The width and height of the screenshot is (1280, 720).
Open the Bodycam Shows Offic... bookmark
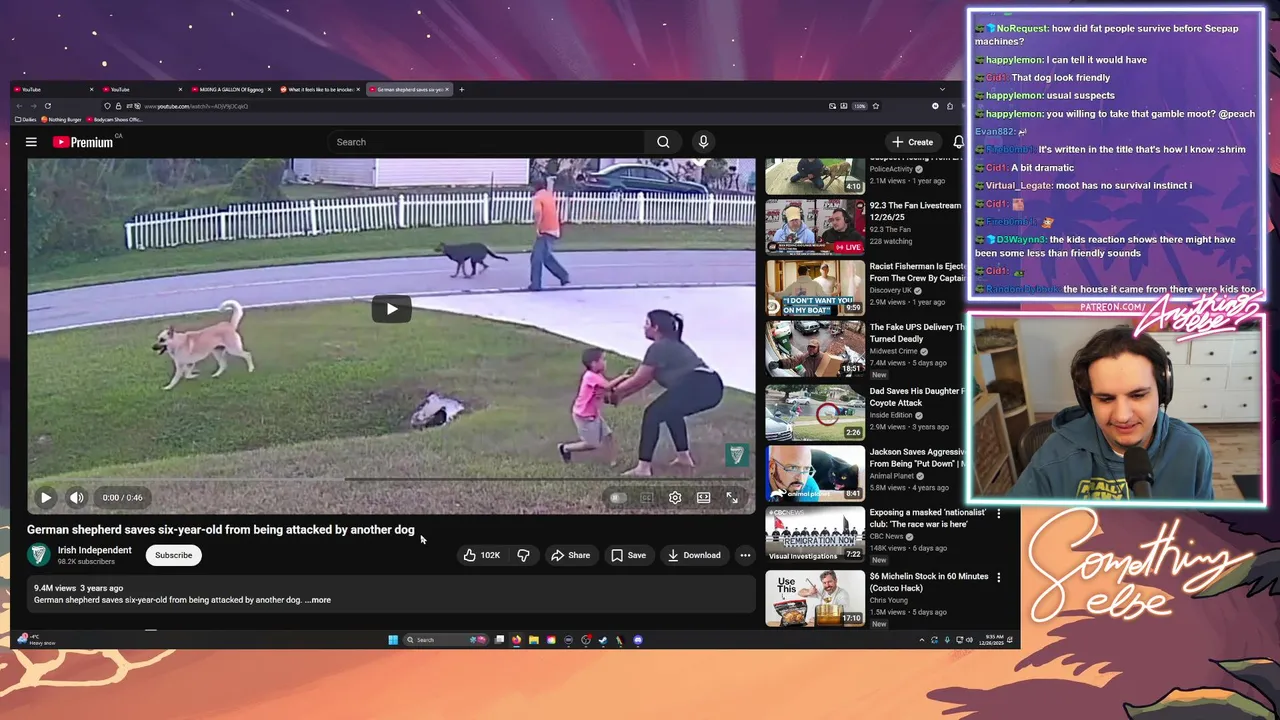click(x=117, y=119)
